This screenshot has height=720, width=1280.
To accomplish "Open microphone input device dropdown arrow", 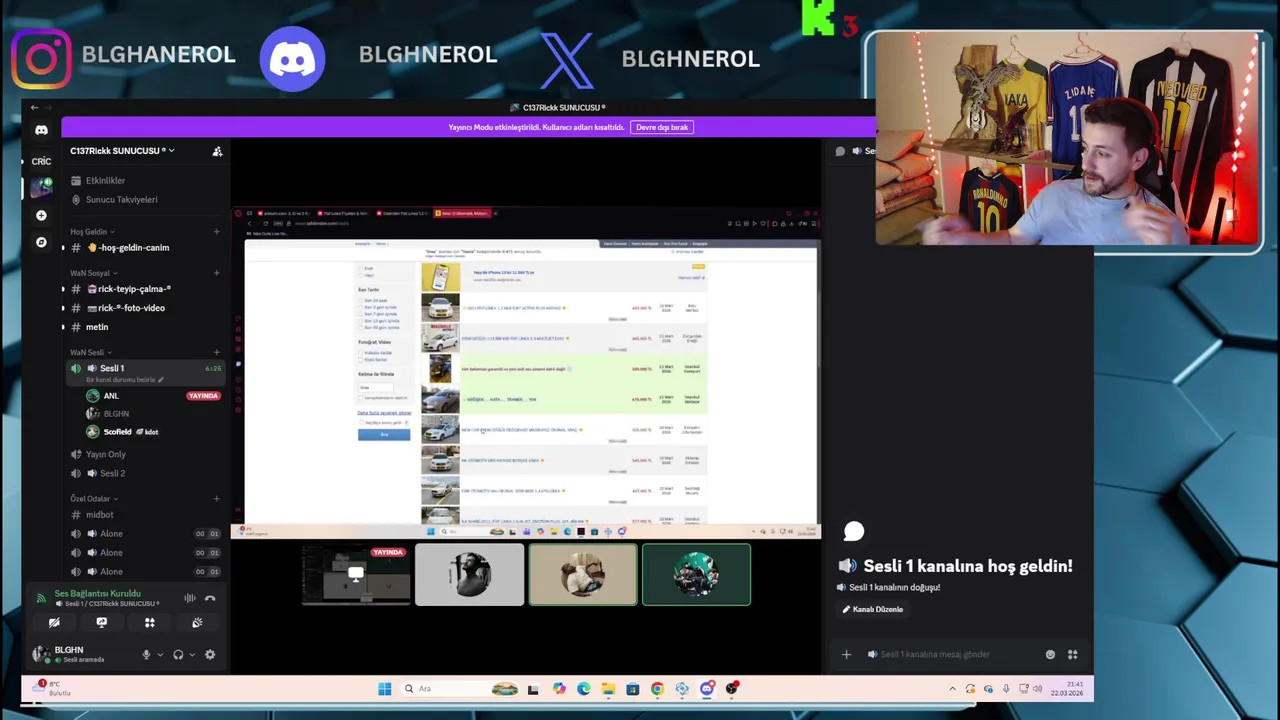I will (160, 655).
